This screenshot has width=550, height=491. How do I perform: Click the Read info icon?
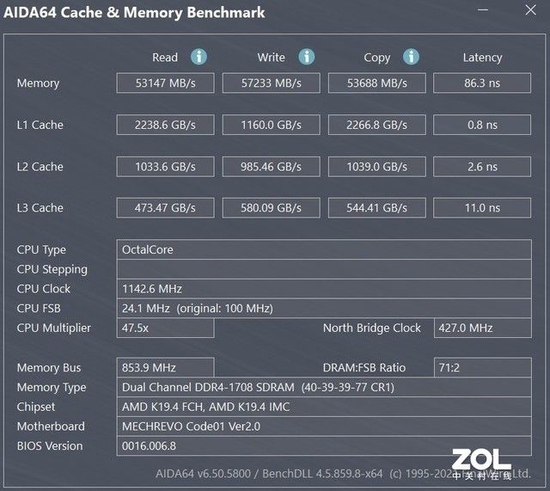pyautogui.click(x=199, y=57)
